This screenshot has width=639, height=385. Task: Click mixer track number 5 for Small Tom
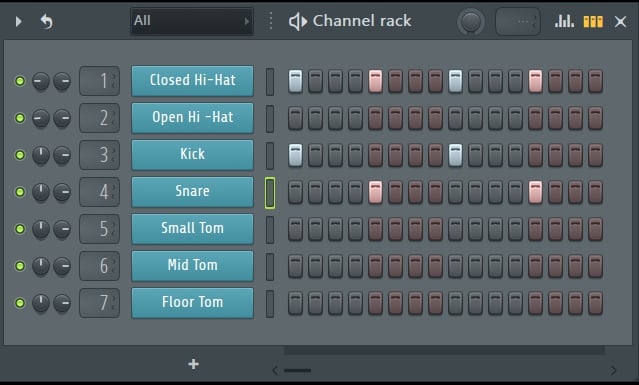tap(99, 229)
